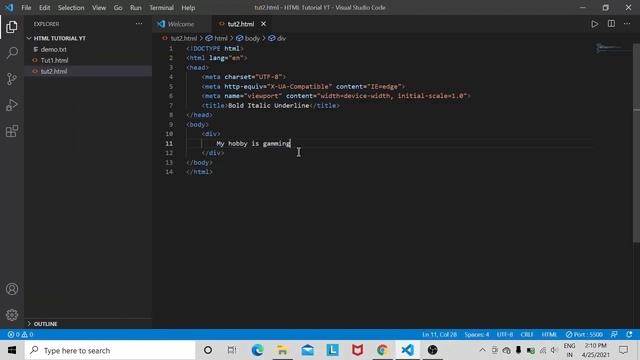Open the notifications bell in status bar
Viewport: 640px width, 360px height.
pos(629,334)
